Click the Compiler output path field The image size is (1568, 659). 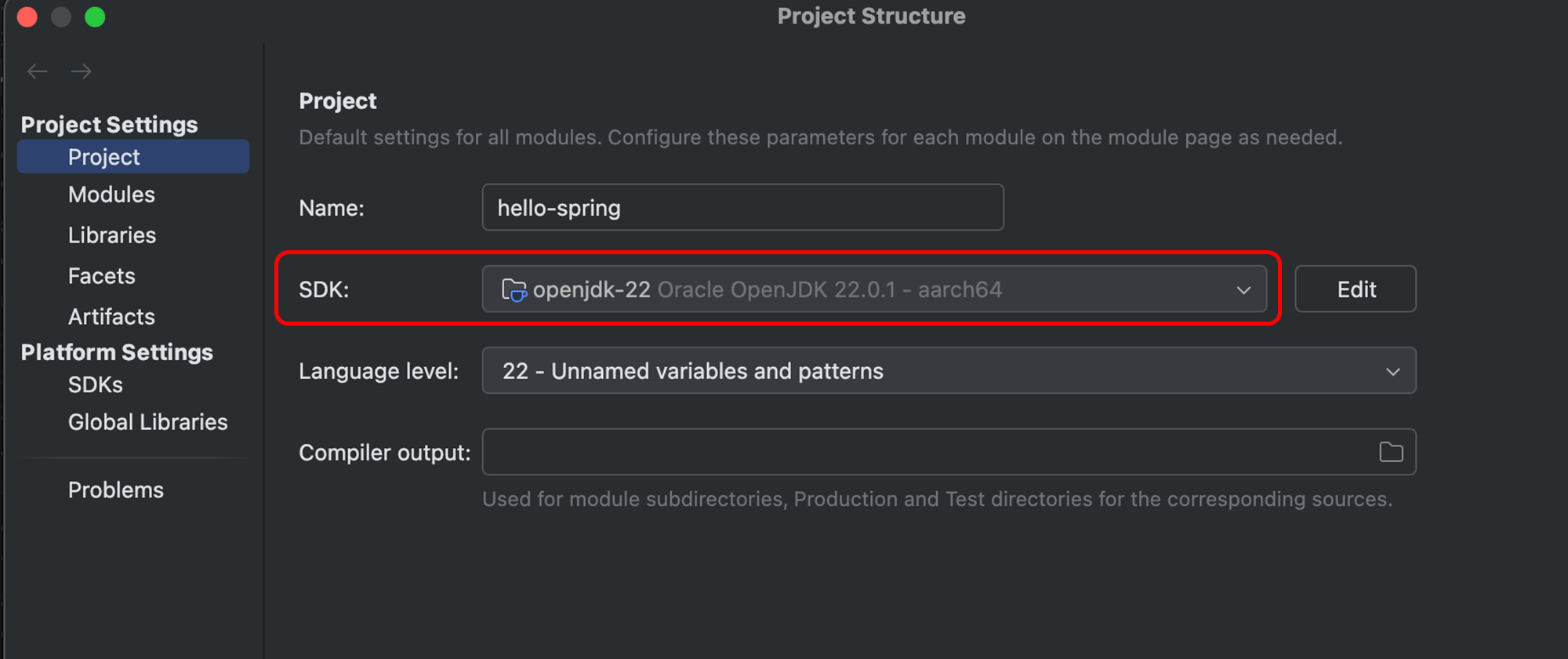(x=925, y=452)
